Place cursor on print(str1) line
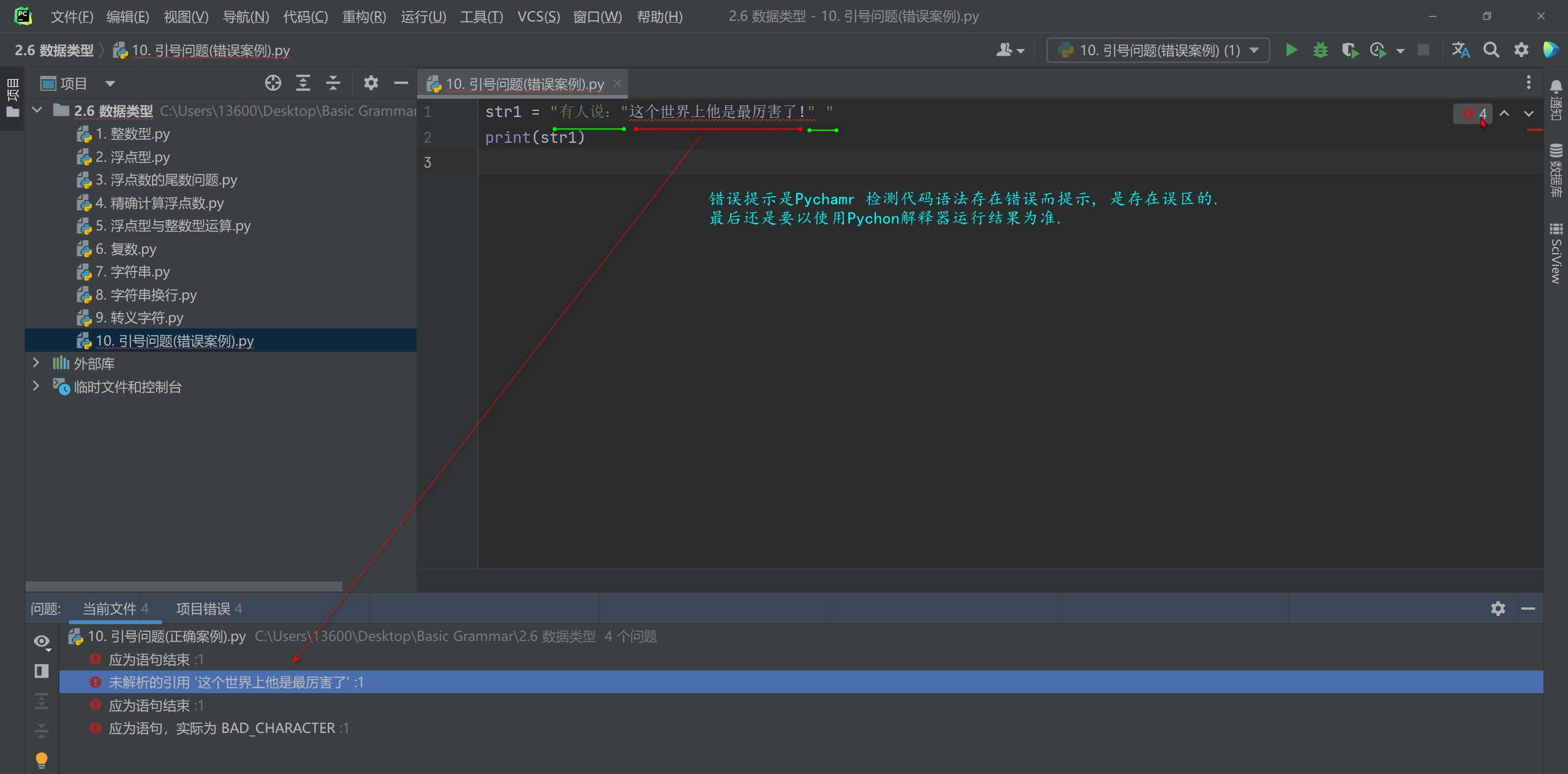 [x=535, y=137]
